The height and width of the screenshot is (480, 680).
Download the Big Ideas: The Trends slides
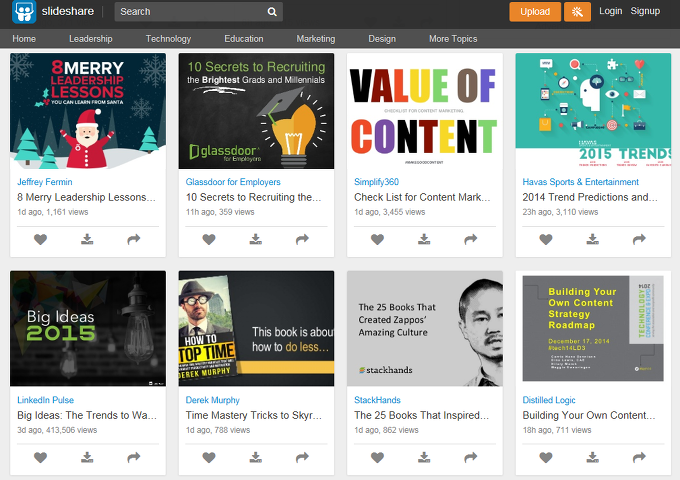tap(87, 457)
